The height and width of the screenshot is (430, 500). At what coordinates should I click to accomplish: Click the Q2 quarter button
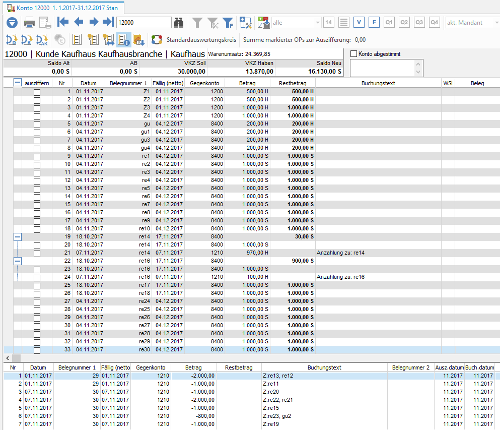pyautogui.click(x=404, y=22)
